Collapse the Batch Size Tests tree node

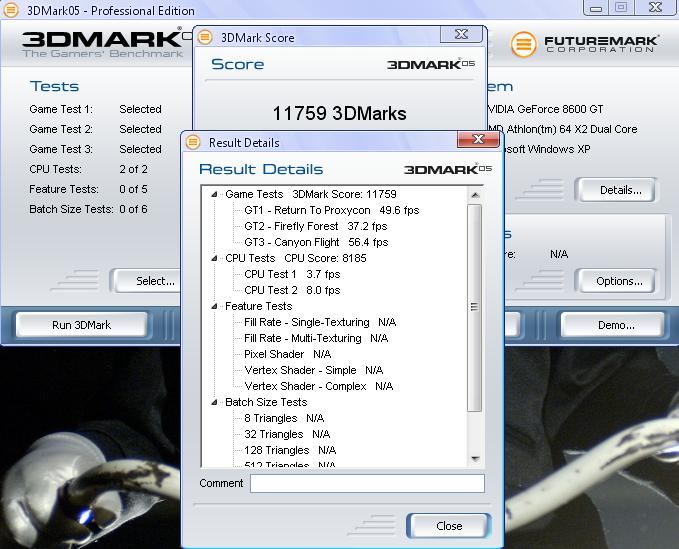(x=214, y=403)
